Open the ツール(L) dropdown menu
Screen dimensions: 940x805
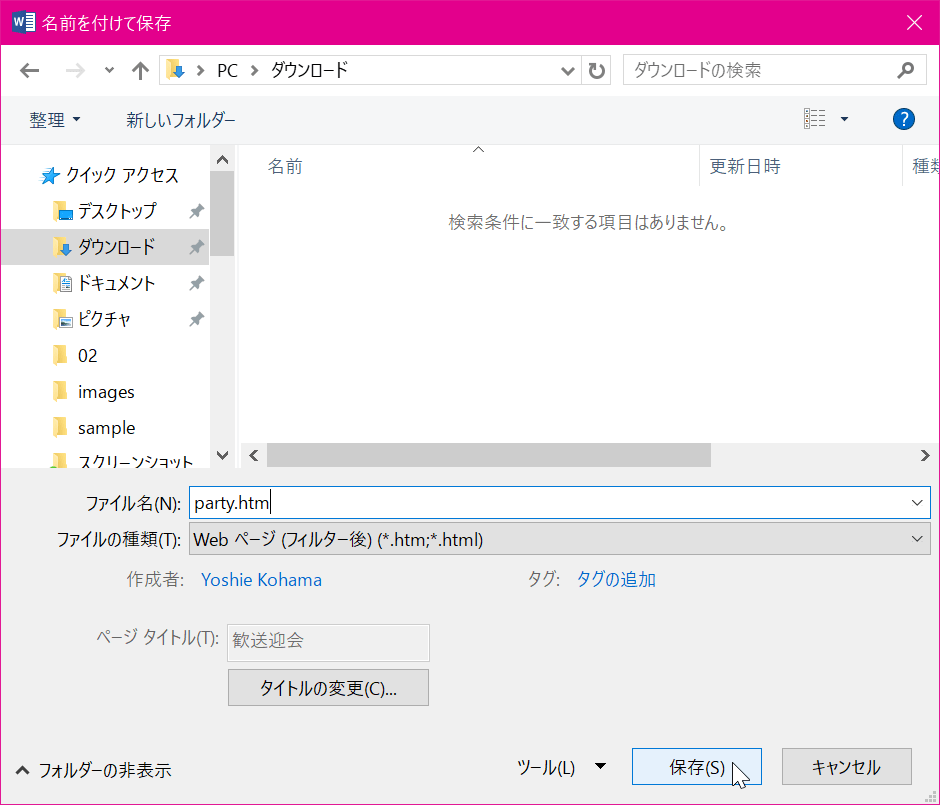(x=561, y=767)
